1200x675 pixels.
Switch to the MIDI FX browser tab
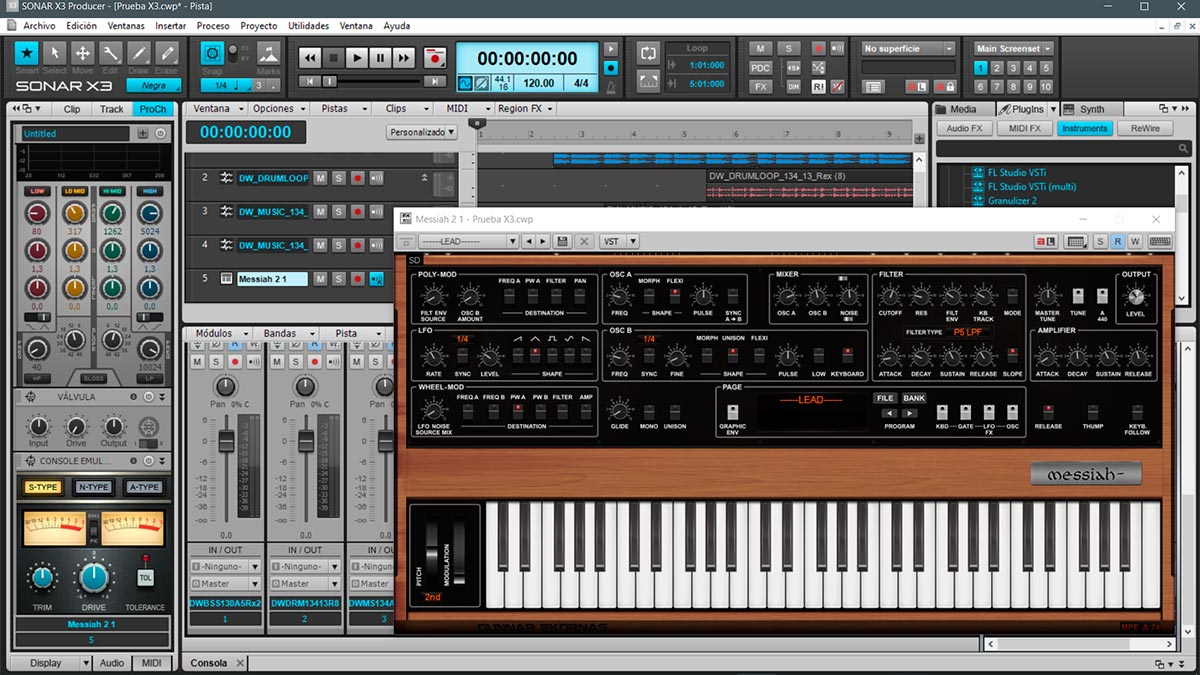[1025, 128]
